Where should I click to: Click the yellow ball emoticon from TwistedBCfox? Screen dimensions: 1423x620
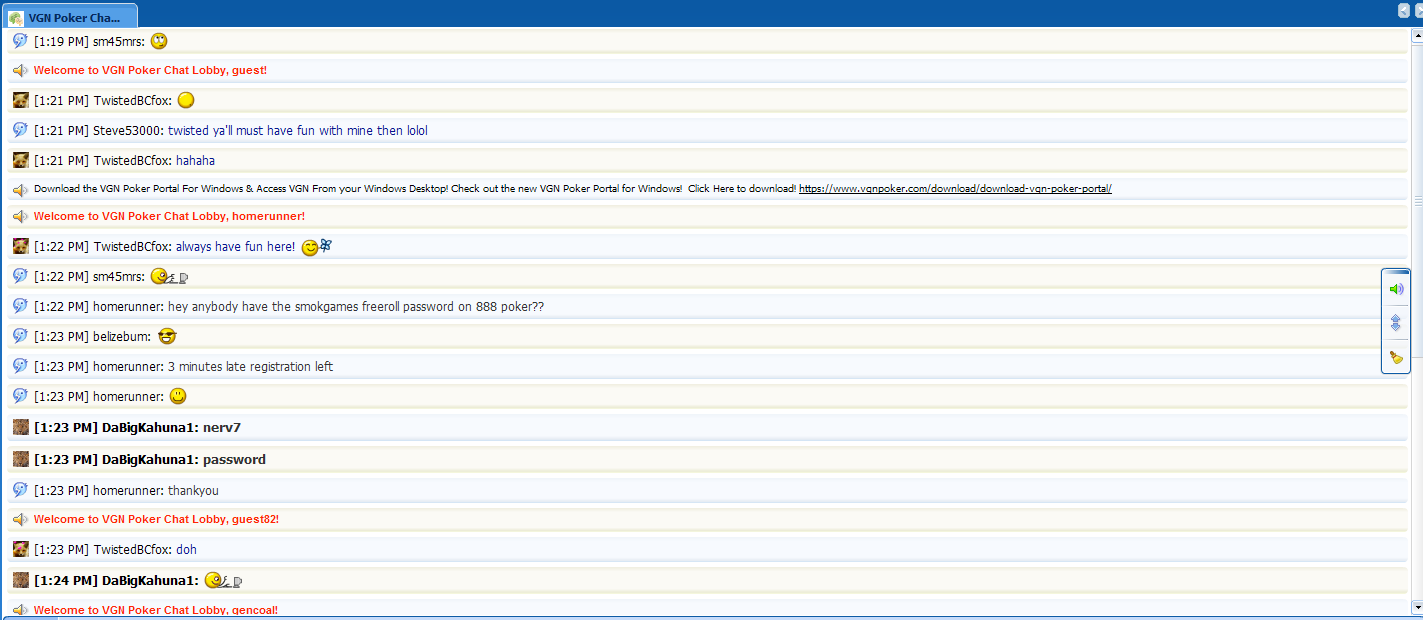185,100
